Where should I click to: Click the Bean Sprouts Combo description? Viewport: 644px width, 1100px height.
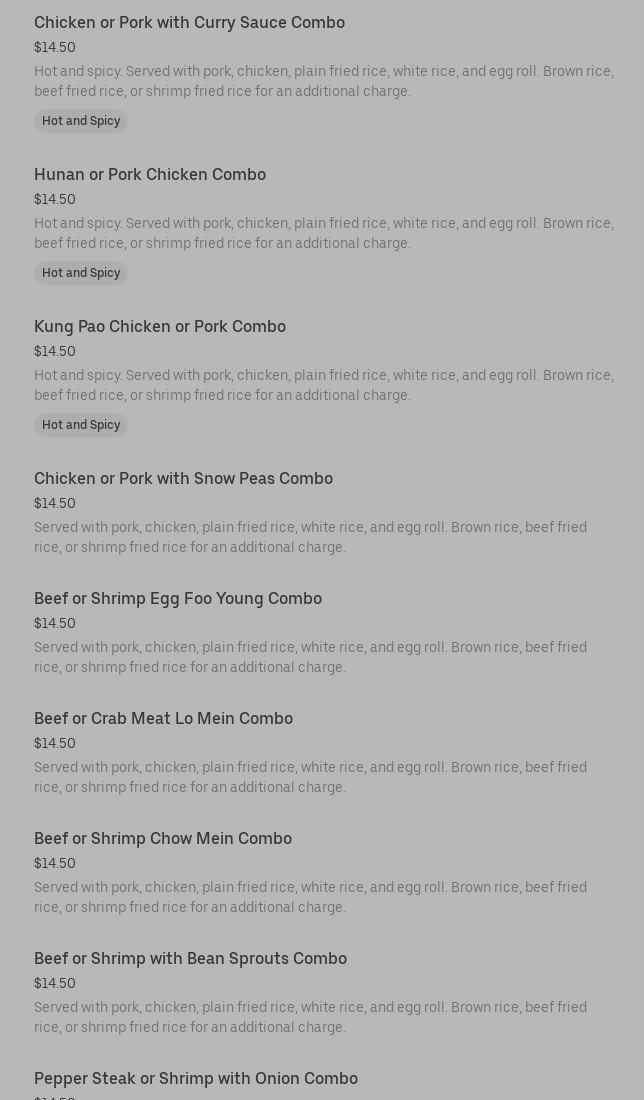coord(310,1017)
